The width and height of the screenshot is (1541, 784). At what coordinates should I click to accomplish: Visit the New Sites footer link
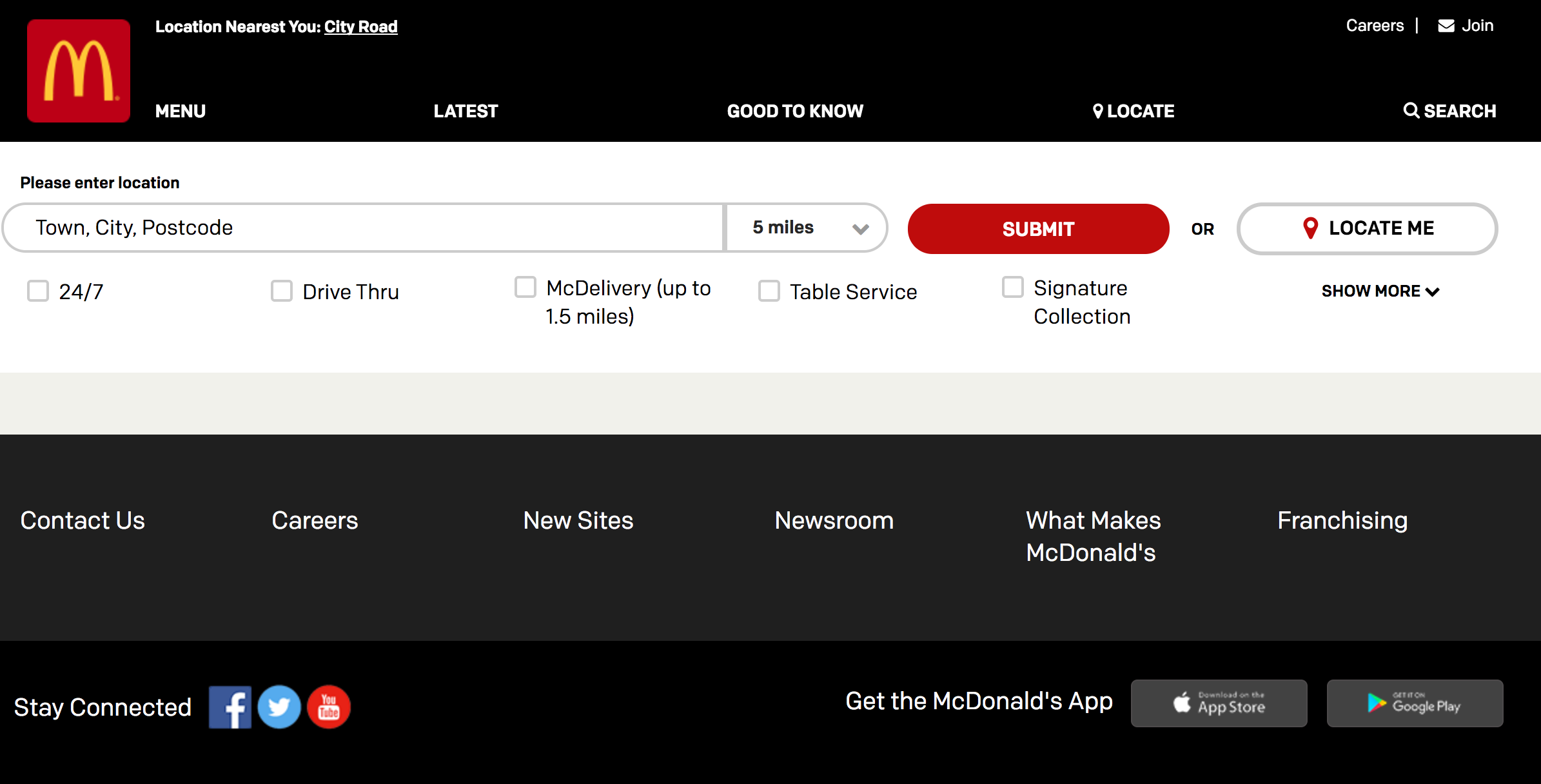tap(578, 520)
